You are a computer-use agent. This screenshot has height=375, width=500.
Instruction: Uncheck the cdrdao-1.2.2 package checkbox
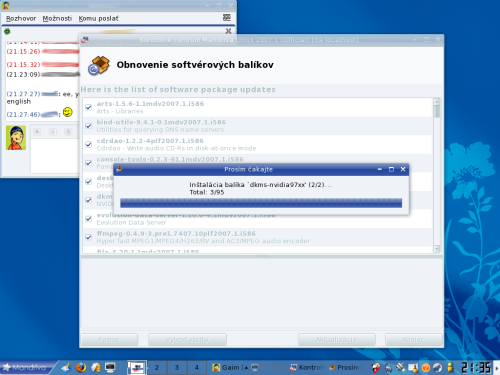coord(88,144)
